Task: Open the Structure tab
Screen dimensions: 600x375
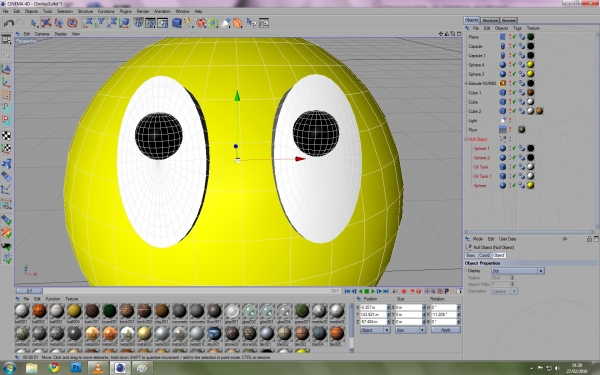Action: point(490,20)
